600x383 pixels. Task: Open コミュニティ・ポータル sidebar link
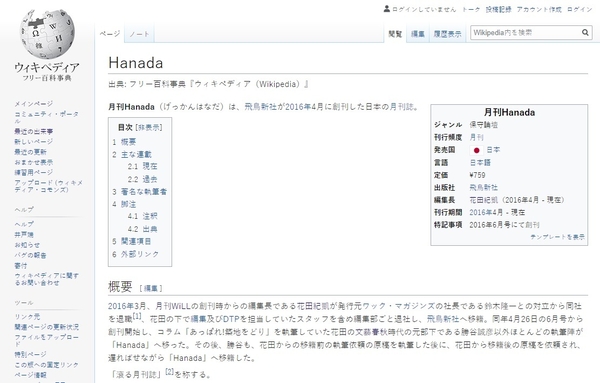(x=47, y=117)
